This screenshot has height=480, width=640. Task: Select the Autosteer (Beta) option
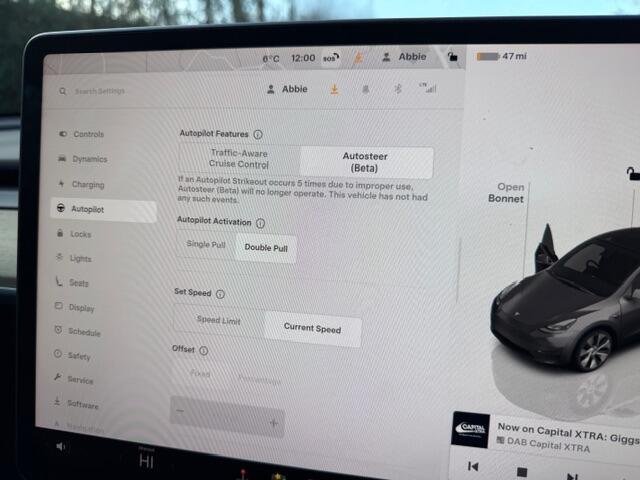tap(366, 163)
